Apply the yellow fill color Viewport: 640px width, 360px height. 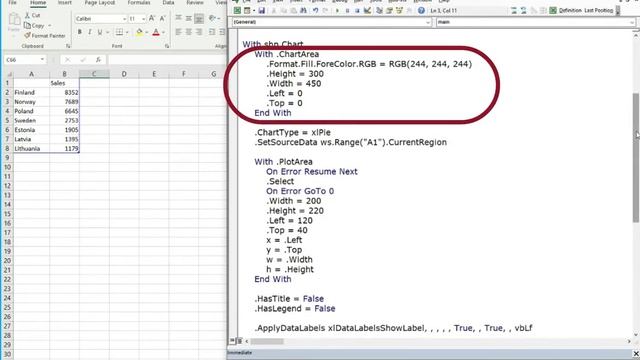click(139, 32)
